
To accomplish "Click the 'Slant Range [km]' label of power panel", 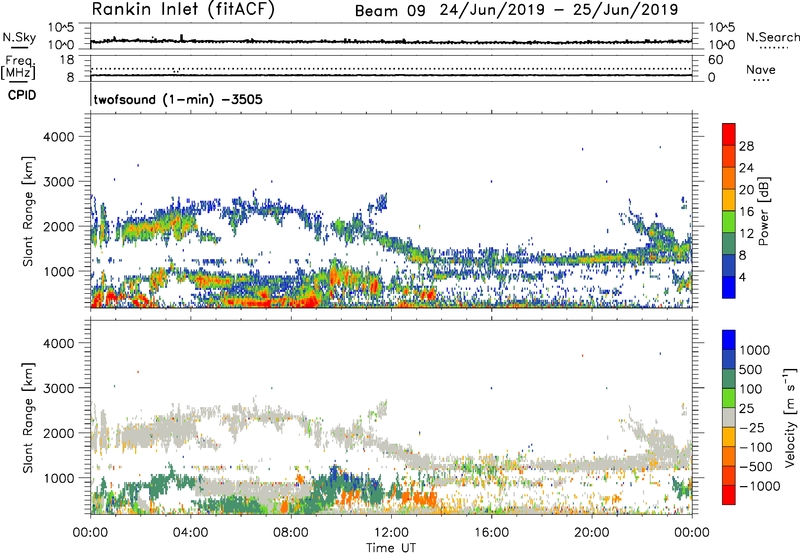I will click(x=28, y=211).
